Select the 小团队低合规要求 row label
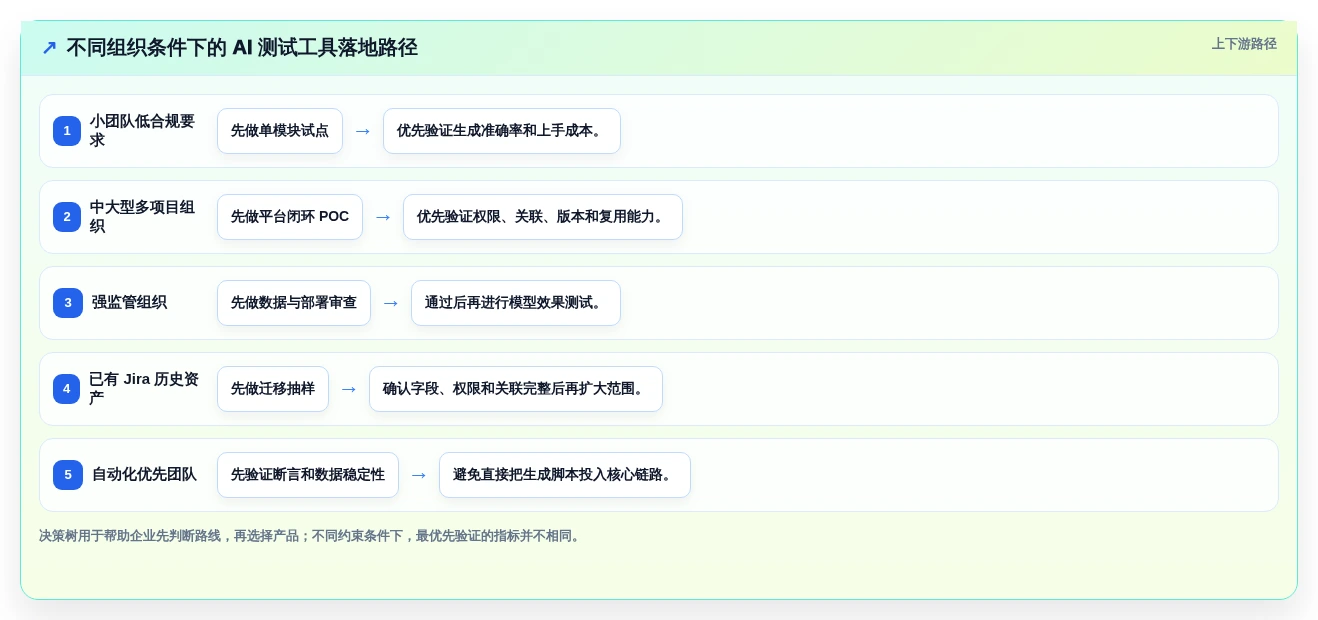1318x620 pixels. pyautogui.click(x=143, y=131)
